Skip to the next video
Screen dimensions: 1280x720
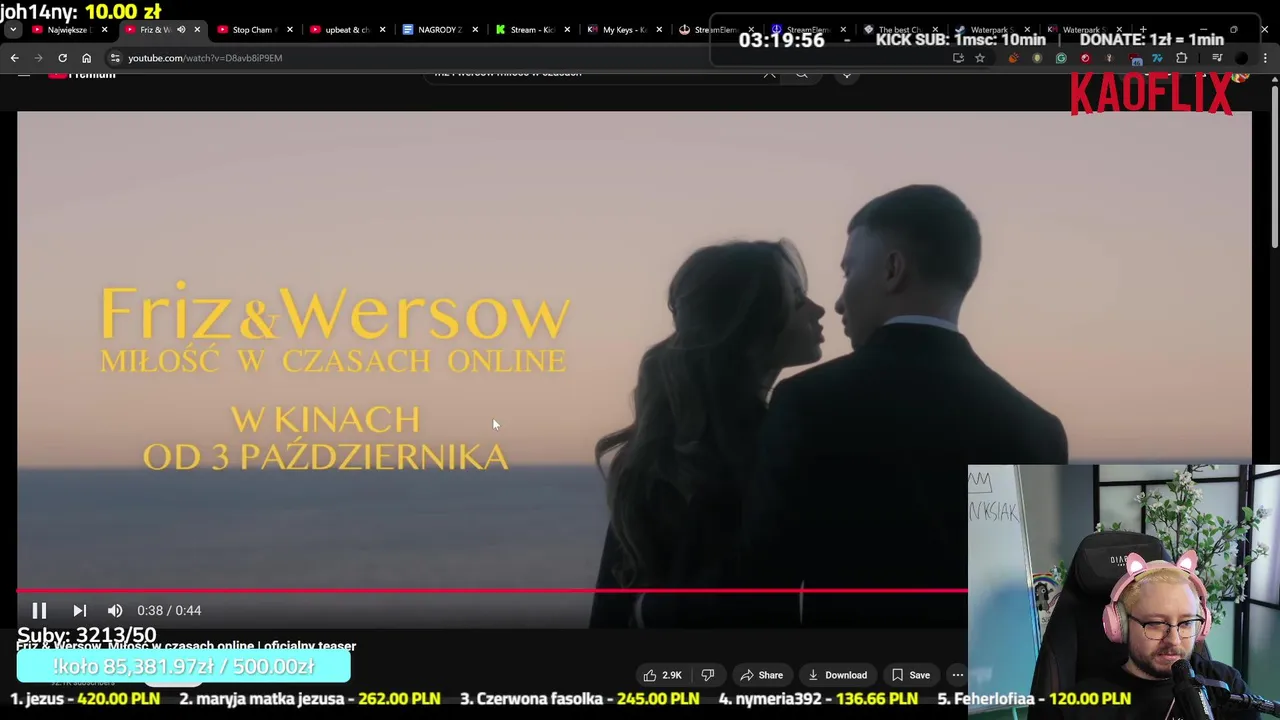click(80, 610)
